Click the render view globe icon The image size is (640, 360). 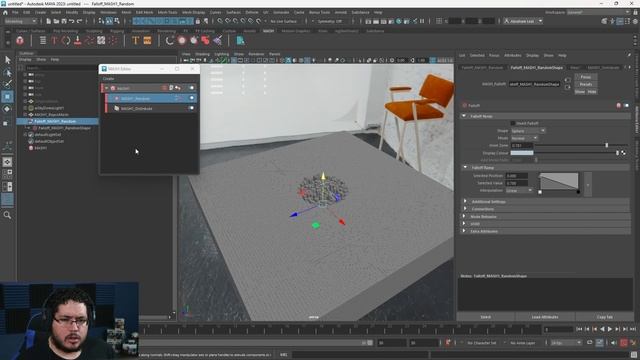pos(399,21)
